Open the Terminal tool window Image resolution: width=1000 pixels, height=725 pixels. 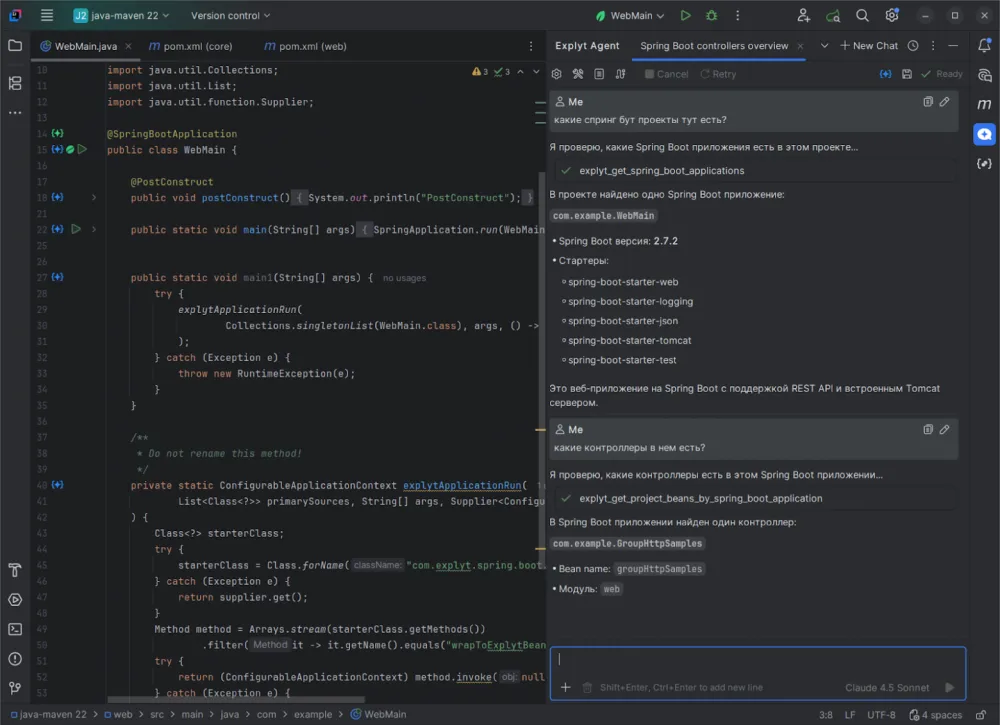pyautogui.click(x=15, y=629)
